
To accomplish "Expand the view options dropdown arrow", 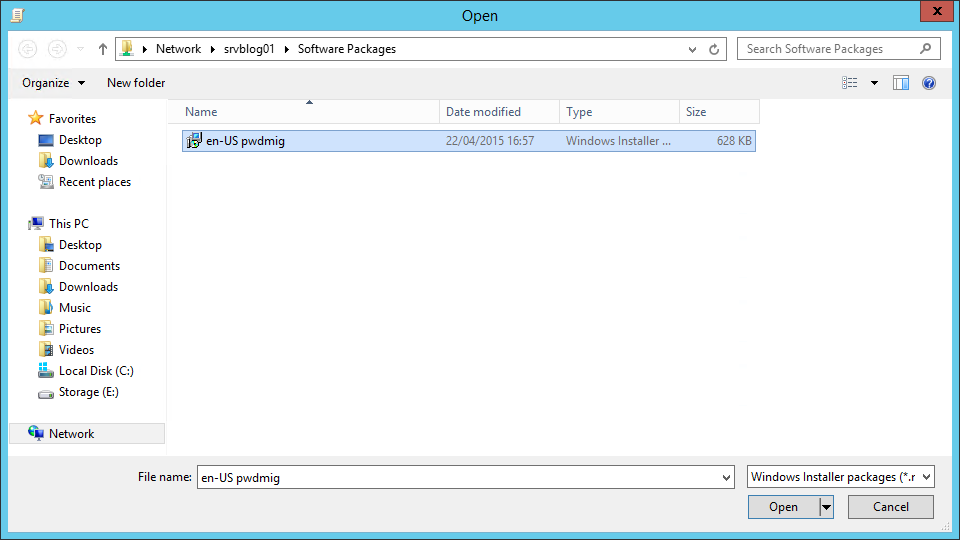I will click(874, 83).
